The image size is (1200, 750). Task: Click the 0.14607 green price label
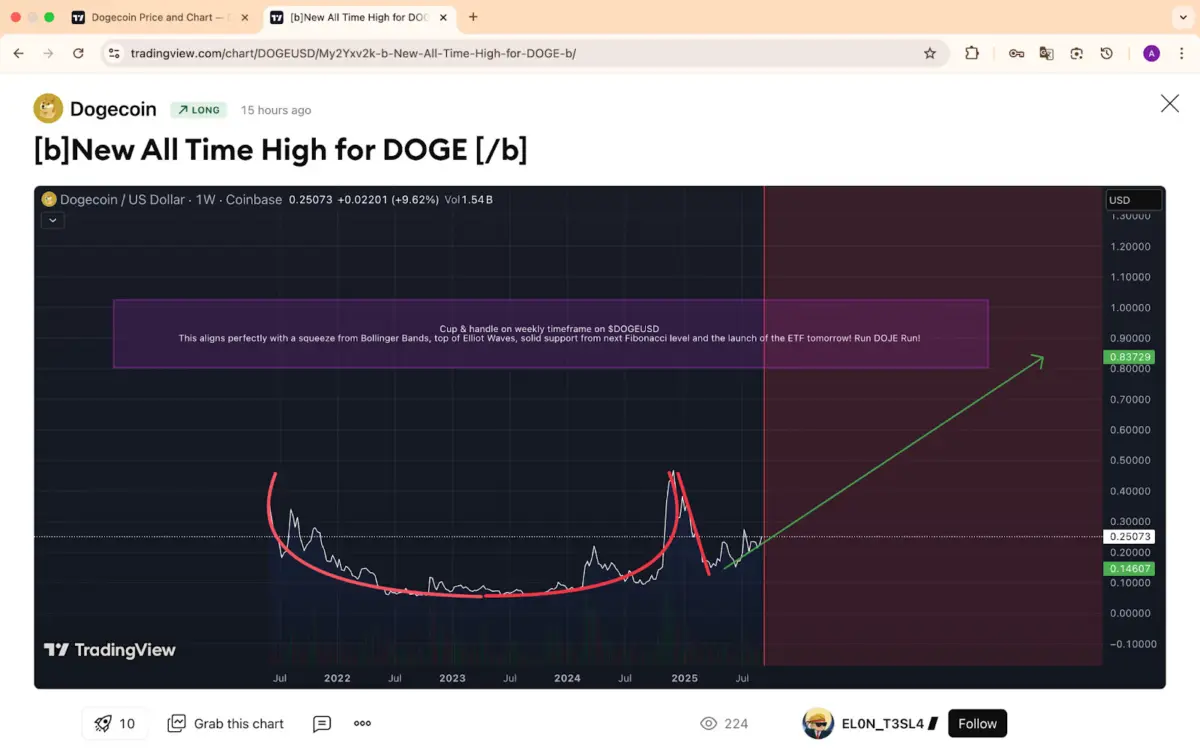[x=1128, y=568]
